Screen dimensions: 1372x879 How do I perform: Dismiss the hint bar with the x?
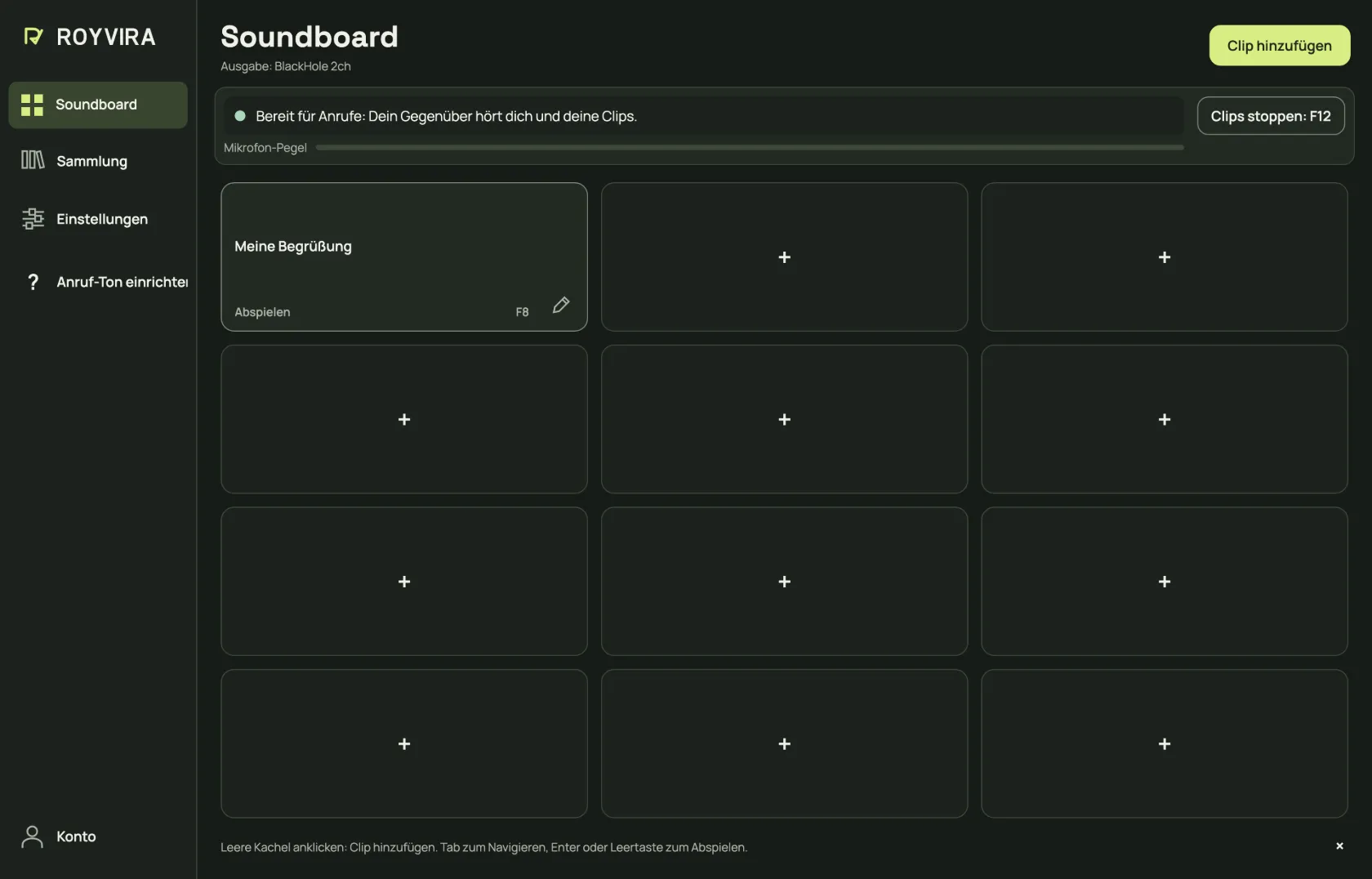coord(1339,846)
